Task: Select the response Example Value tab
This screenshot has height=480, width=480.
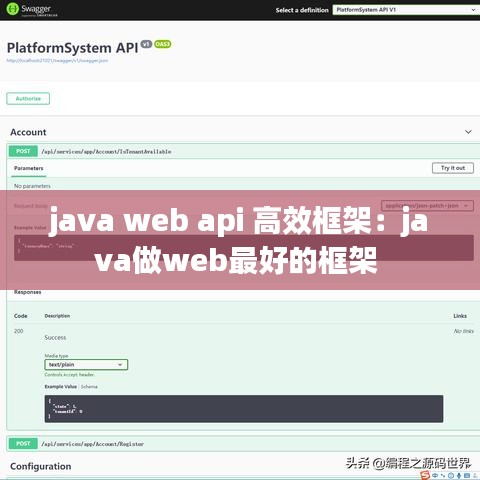Action: (x=61, y=387)
